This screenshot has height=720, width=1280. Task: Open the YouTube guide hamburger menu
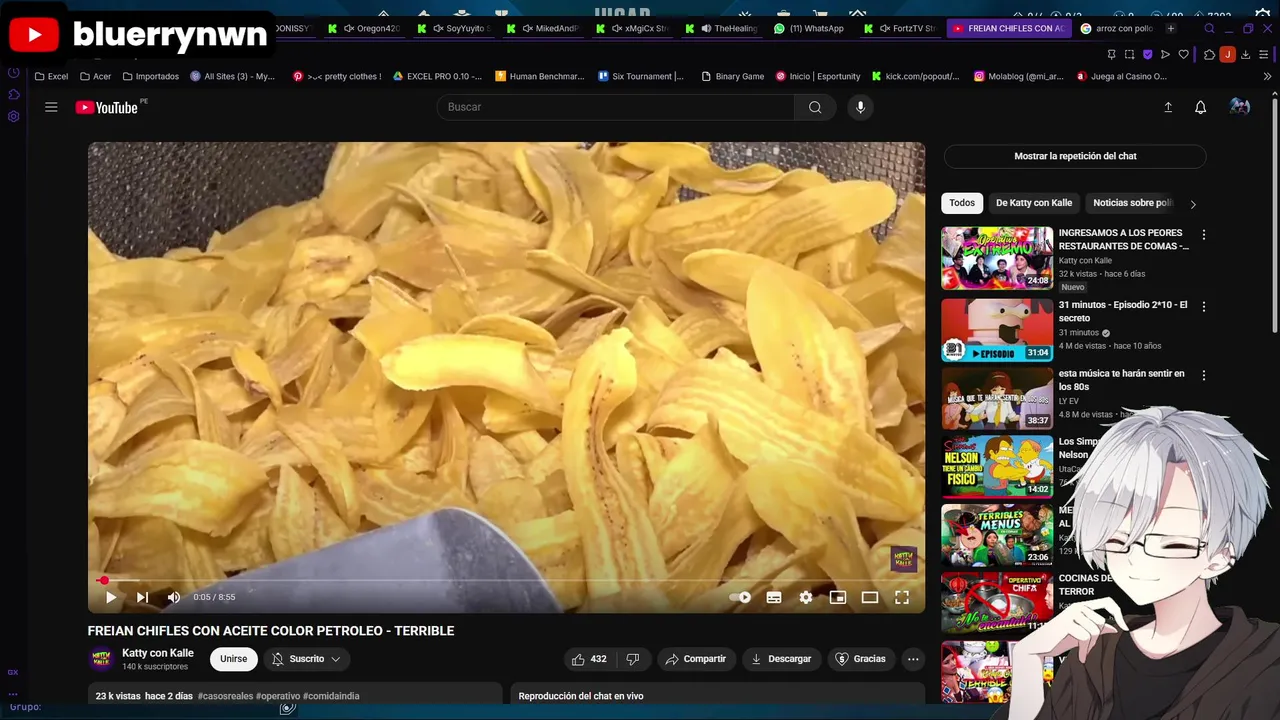click(51, 107)
